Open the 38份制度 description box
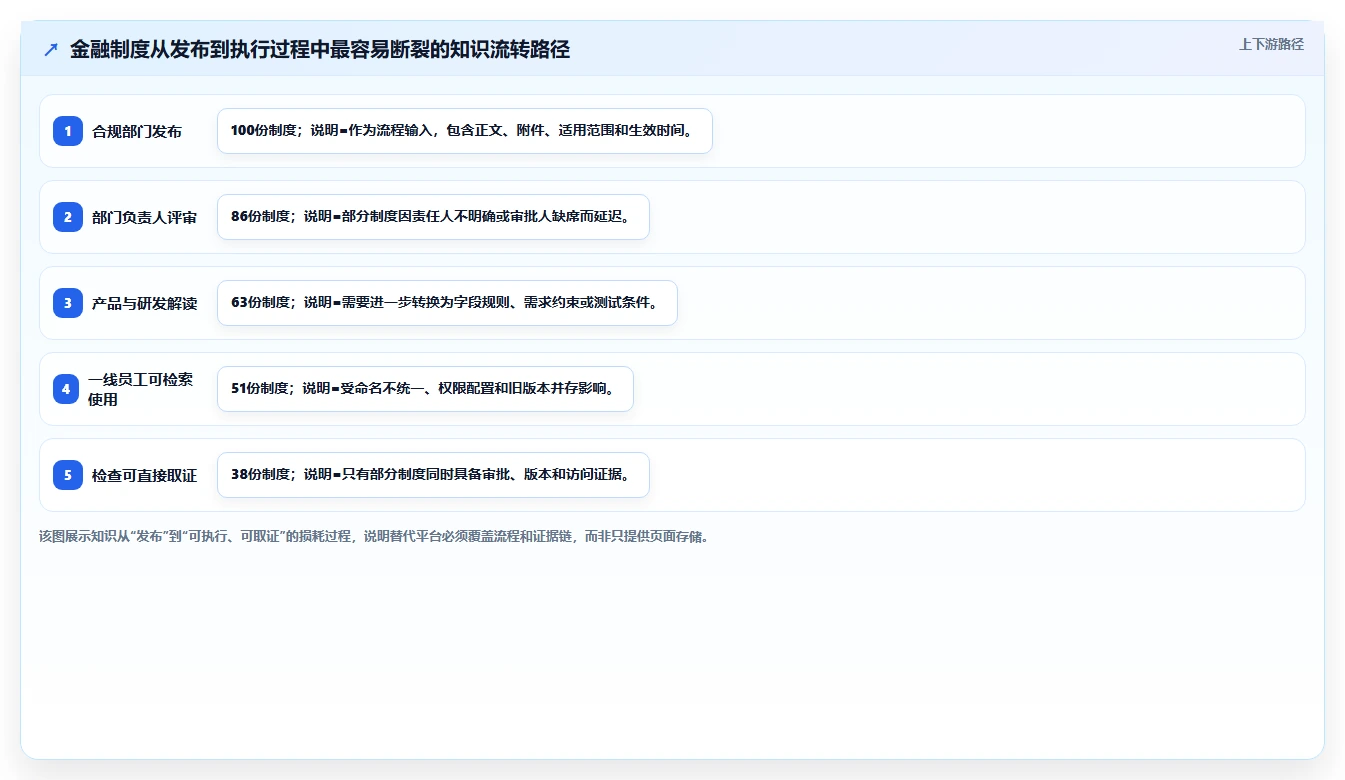 [x=433, y=475]
